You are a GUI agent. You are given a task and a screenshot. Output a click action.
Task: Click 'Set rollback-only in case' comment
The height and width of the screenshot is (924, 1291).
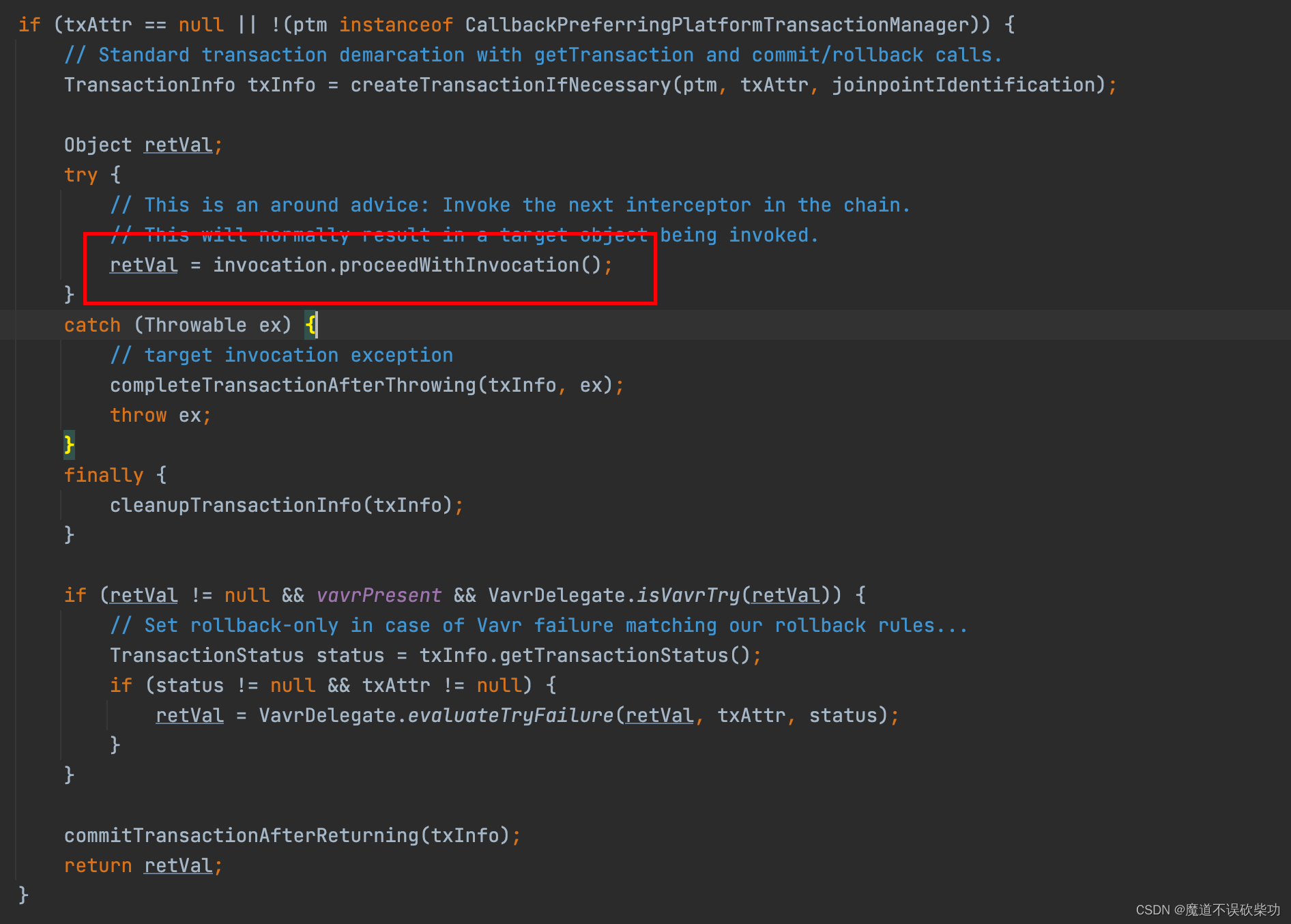pos(539,626)
